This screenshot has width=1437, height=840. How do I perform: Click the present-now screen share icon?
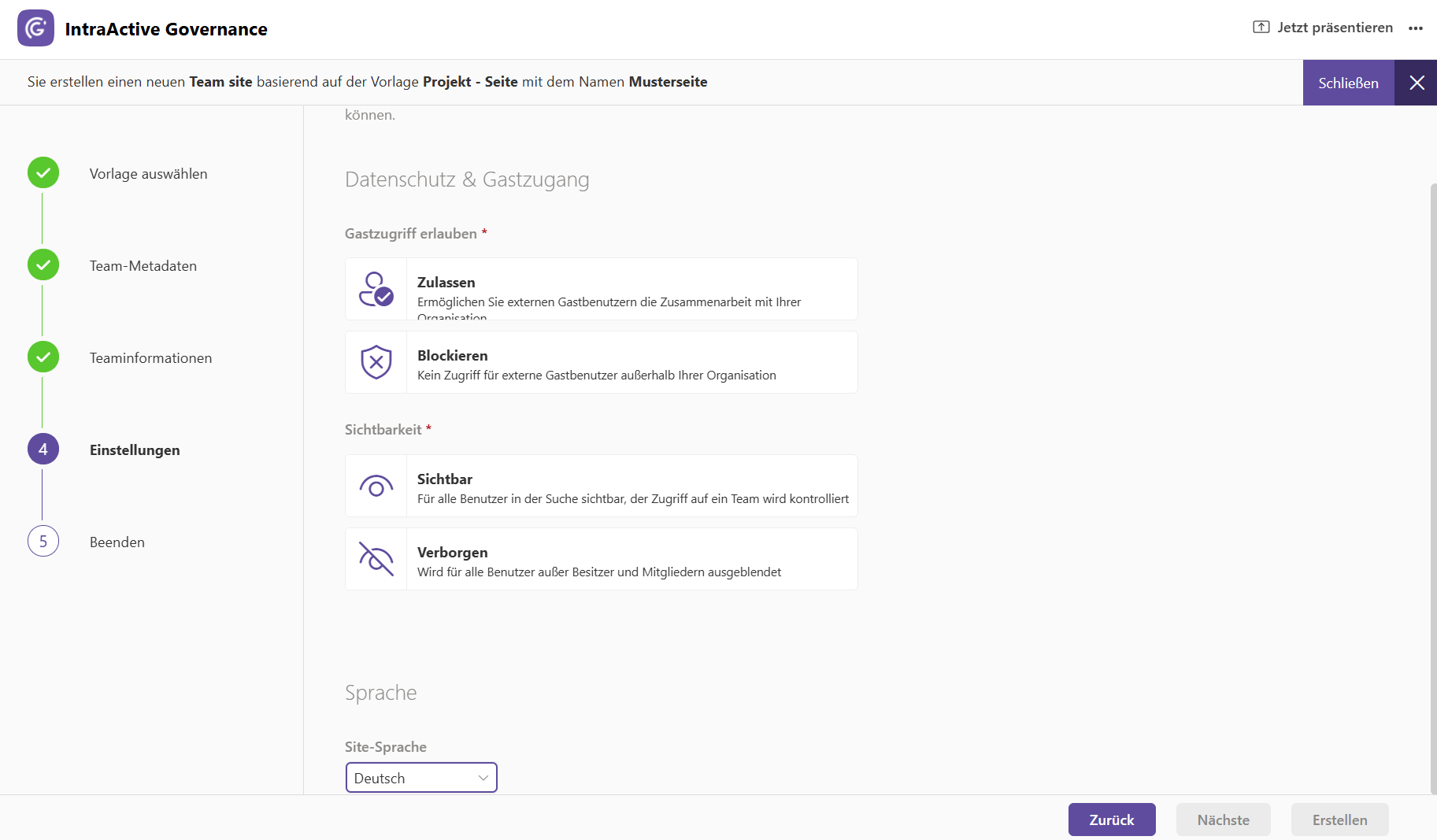pos(1261,28)
